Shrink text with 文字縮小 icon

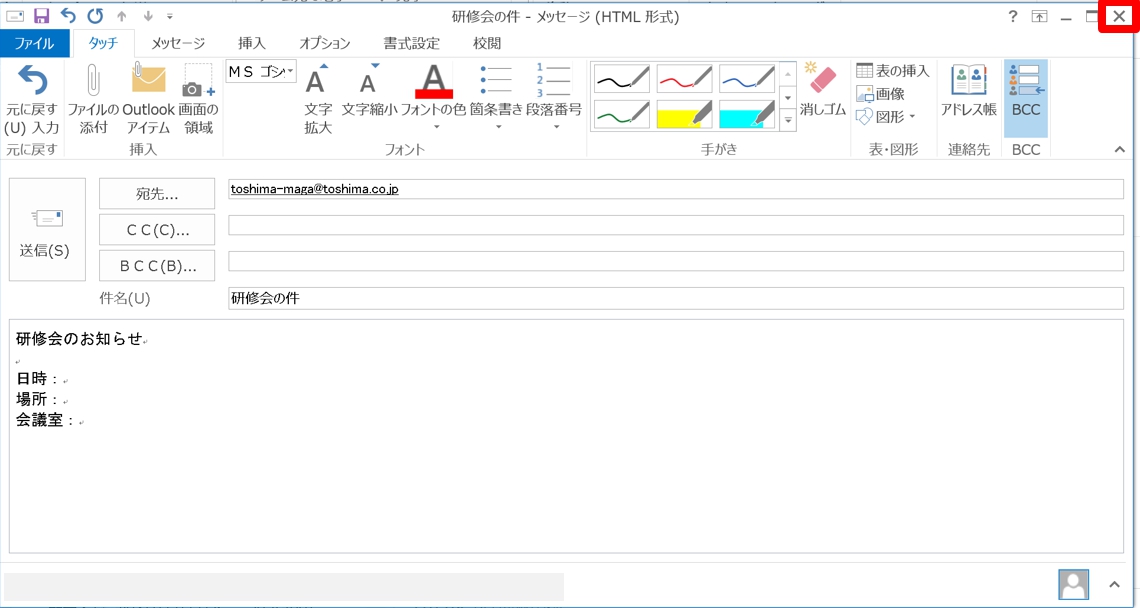(369, 82)
